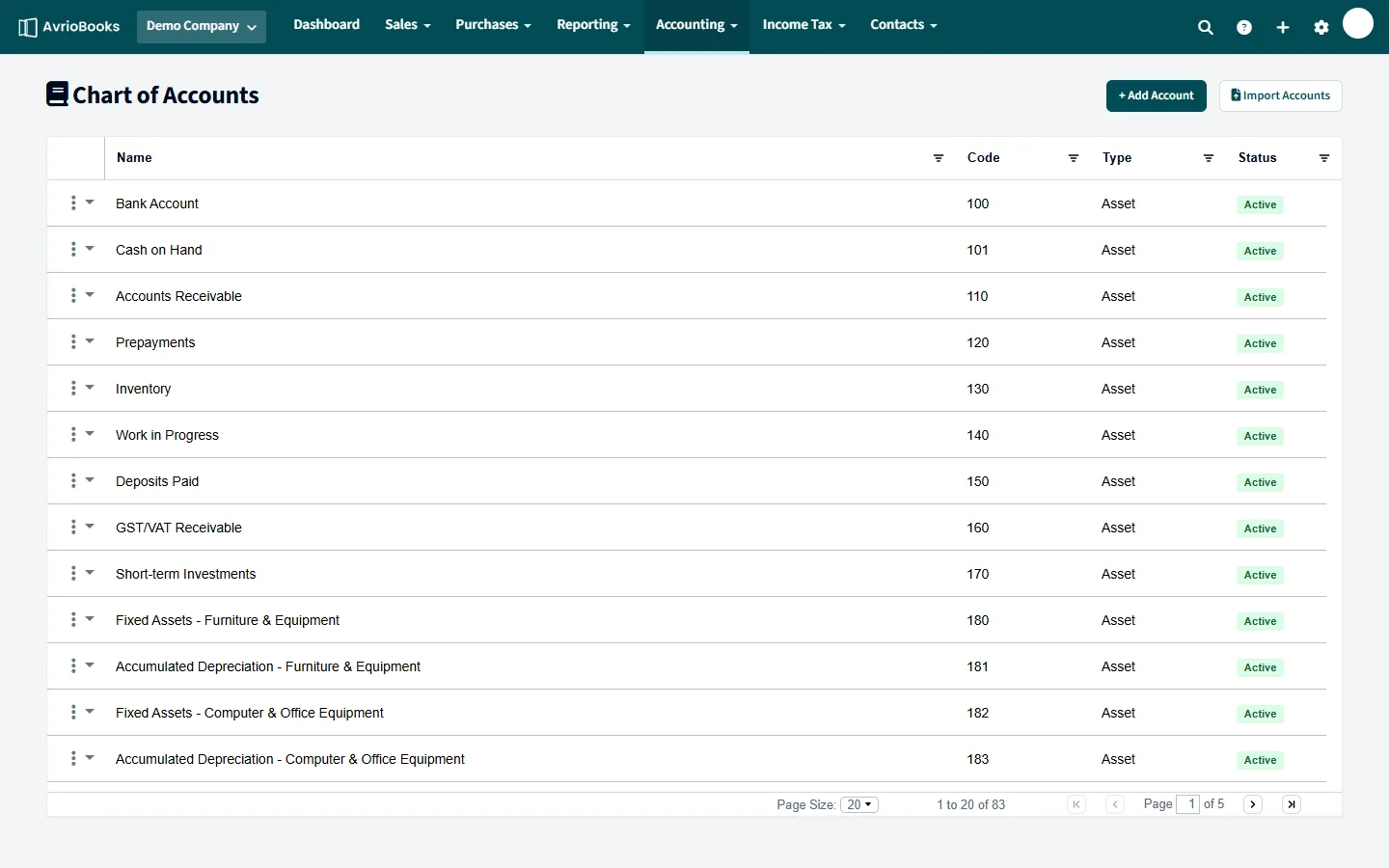The image size is (1389, 868).
Task: Open Name column filter menu icon
Action: [x=939, y=158]
